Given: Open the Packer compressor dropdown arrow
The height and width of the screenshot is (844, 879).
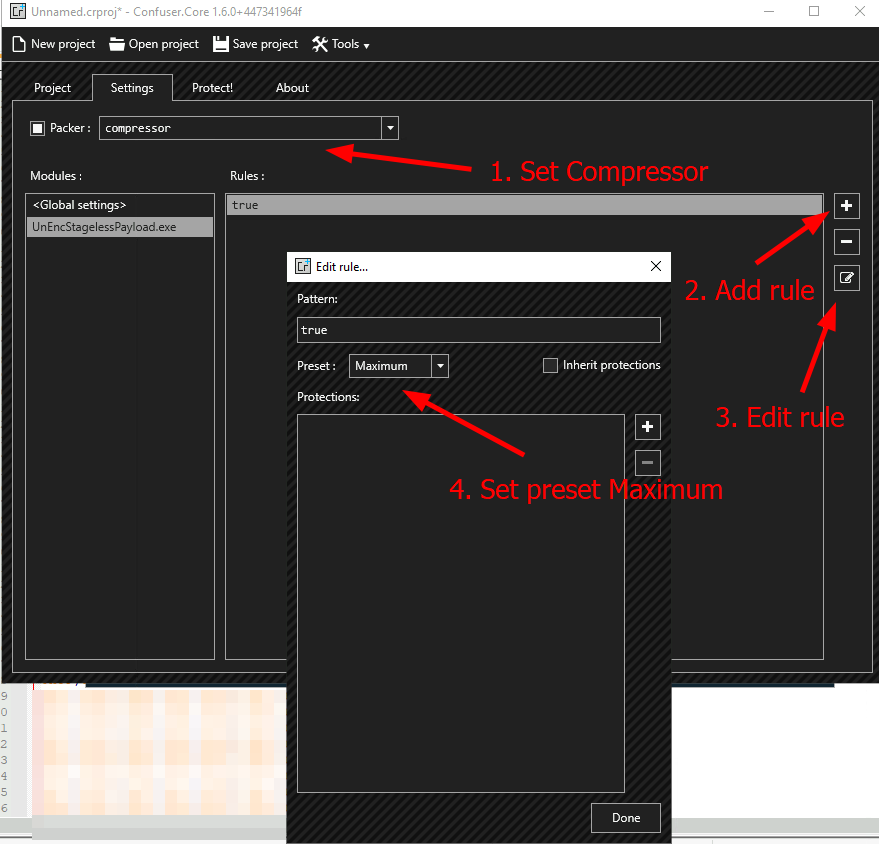Looking at the screenshot, I should click(390, 128).
